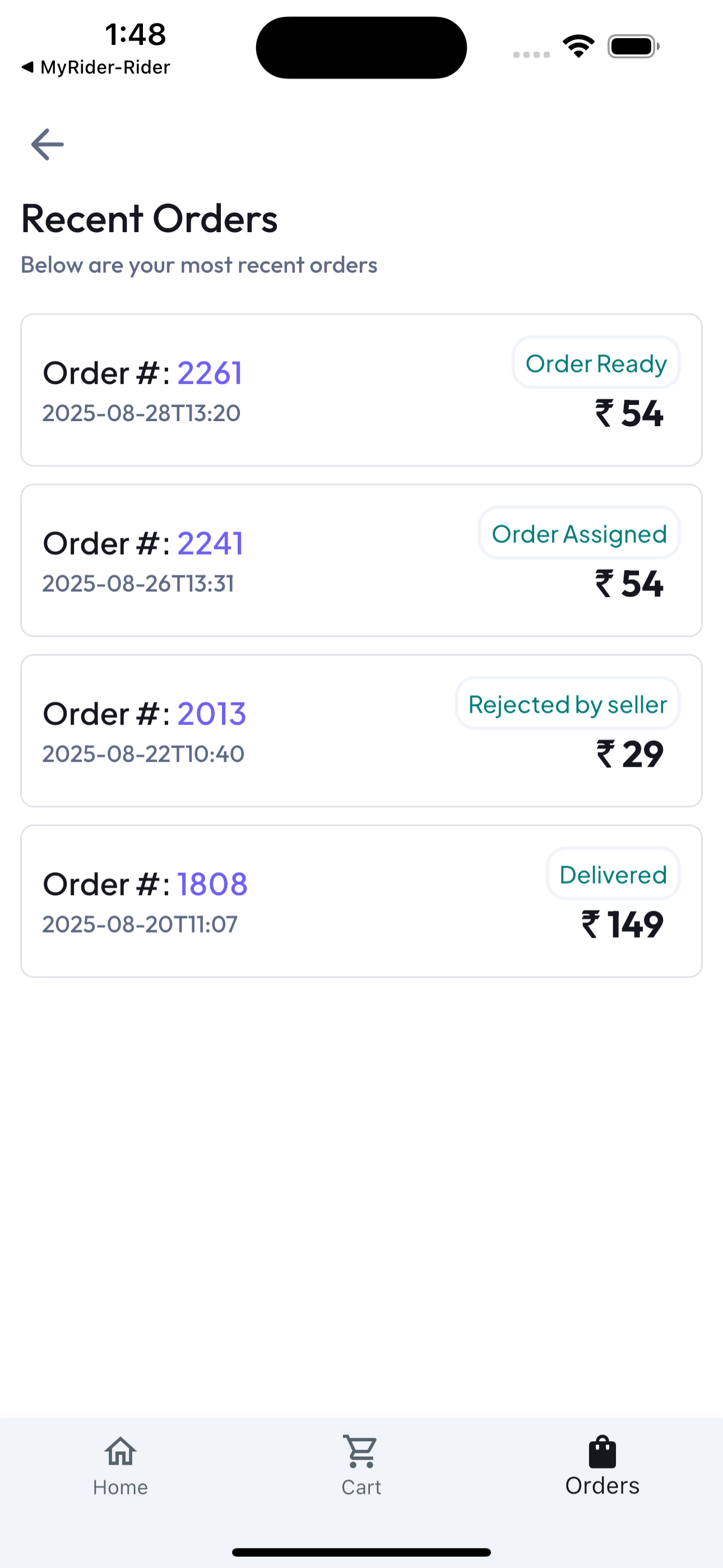This screenshot has width=723, height=1568.
Task: Open the Home tab icon
Action: (121, 1452)
